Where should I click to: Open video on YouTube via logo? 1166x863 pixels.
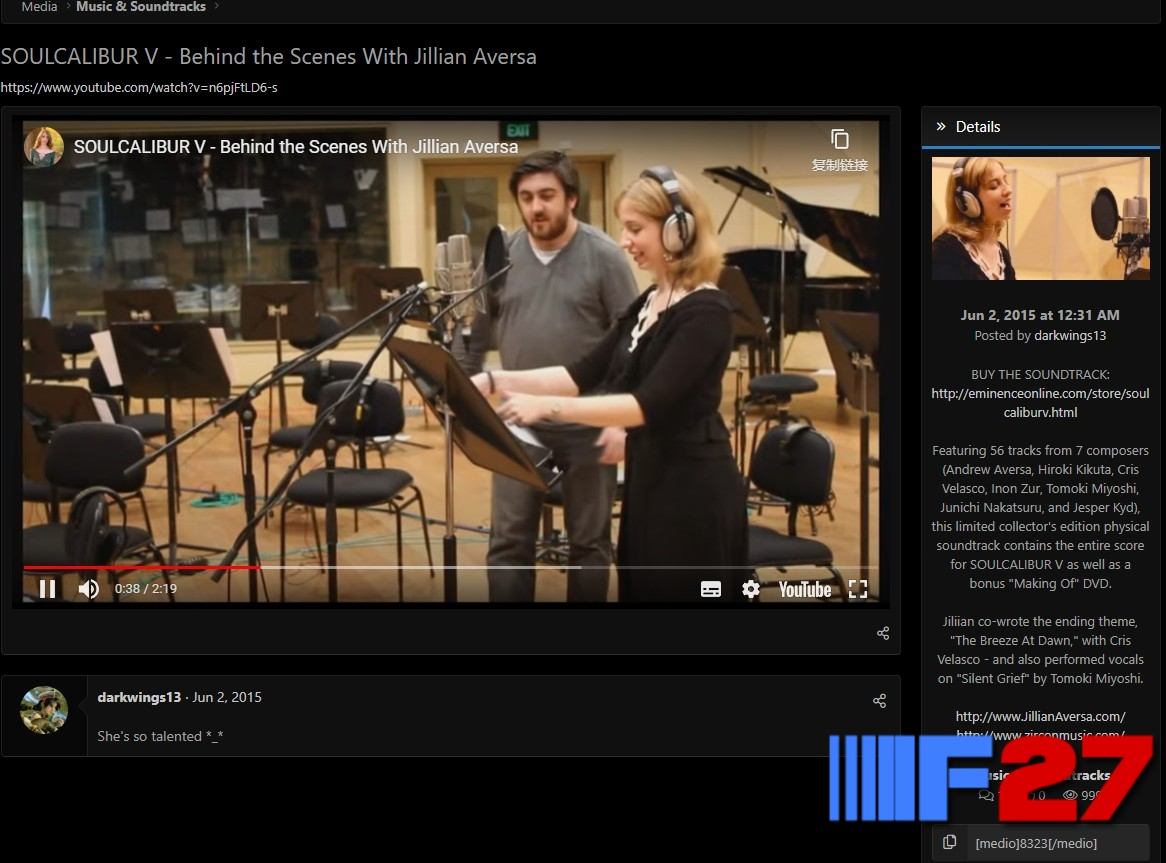805,589
